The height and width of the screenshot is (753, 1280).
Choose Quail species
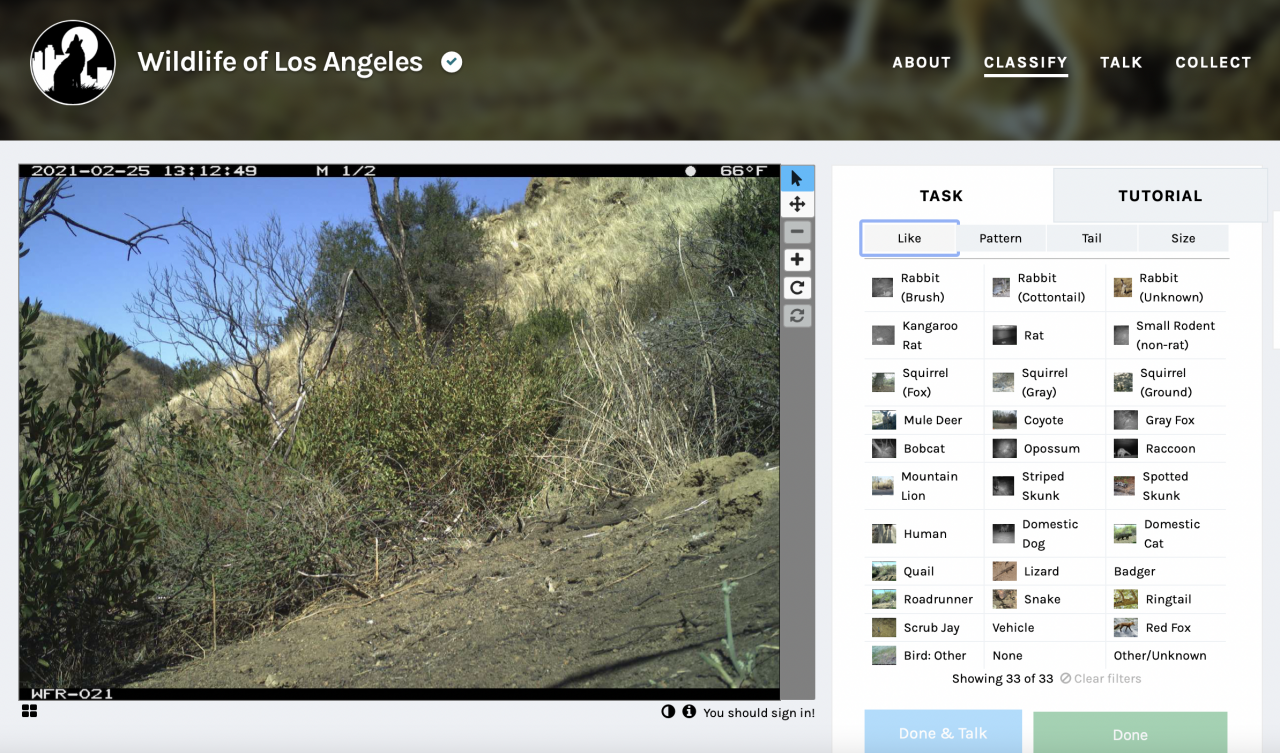point(923,571)
